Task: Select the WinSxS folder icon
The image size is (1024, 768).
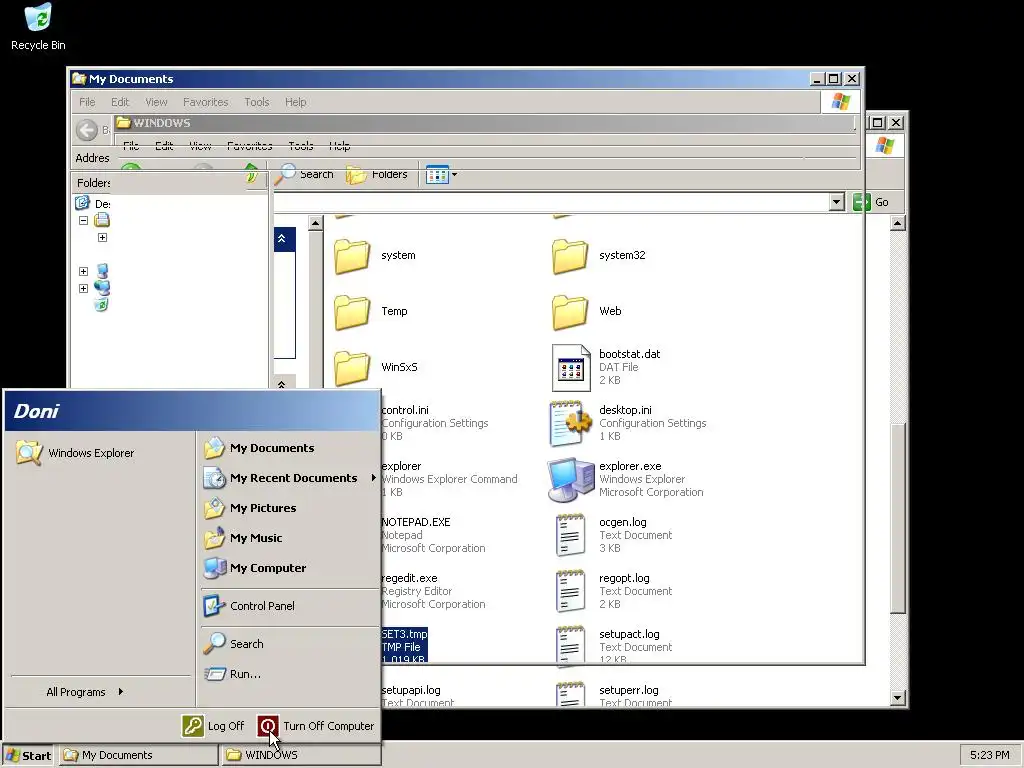Action: (x=352, y=368)
